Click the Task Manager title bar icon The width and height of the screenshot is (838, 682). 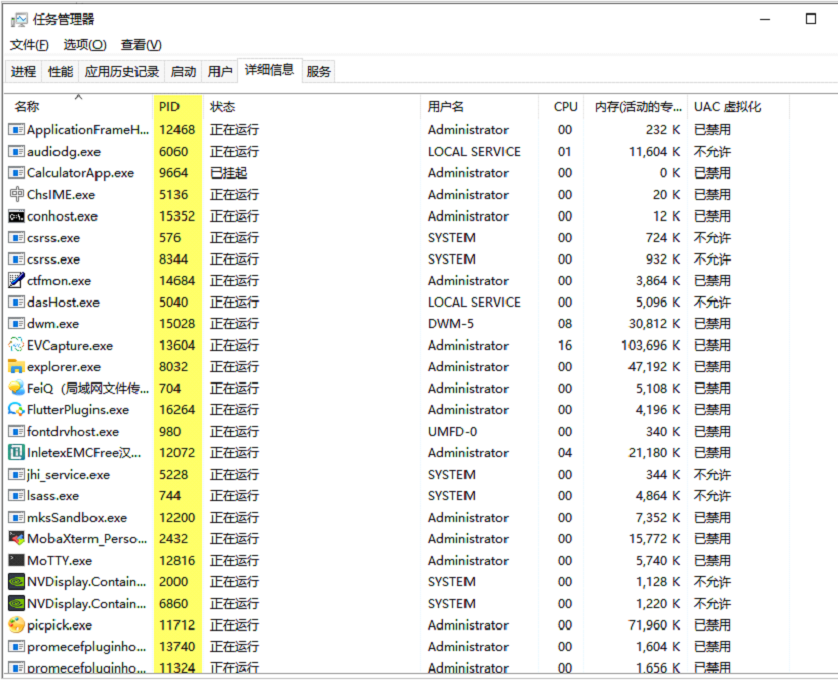tap(19, 20)
